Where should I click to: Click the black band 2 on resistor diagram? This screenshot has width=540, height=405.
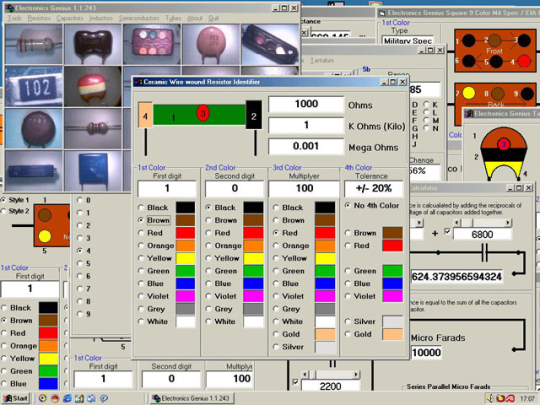(x=254, y=115)
